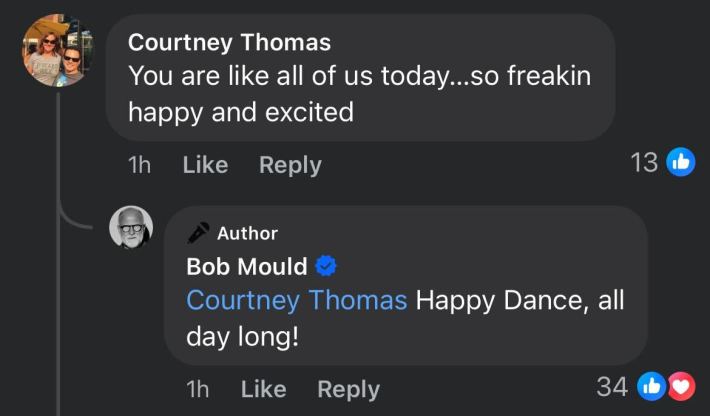This screenshot has height=416, width=710.
Task: Click the blue thumbs-up icon beside 13
Action: [681, 162]
